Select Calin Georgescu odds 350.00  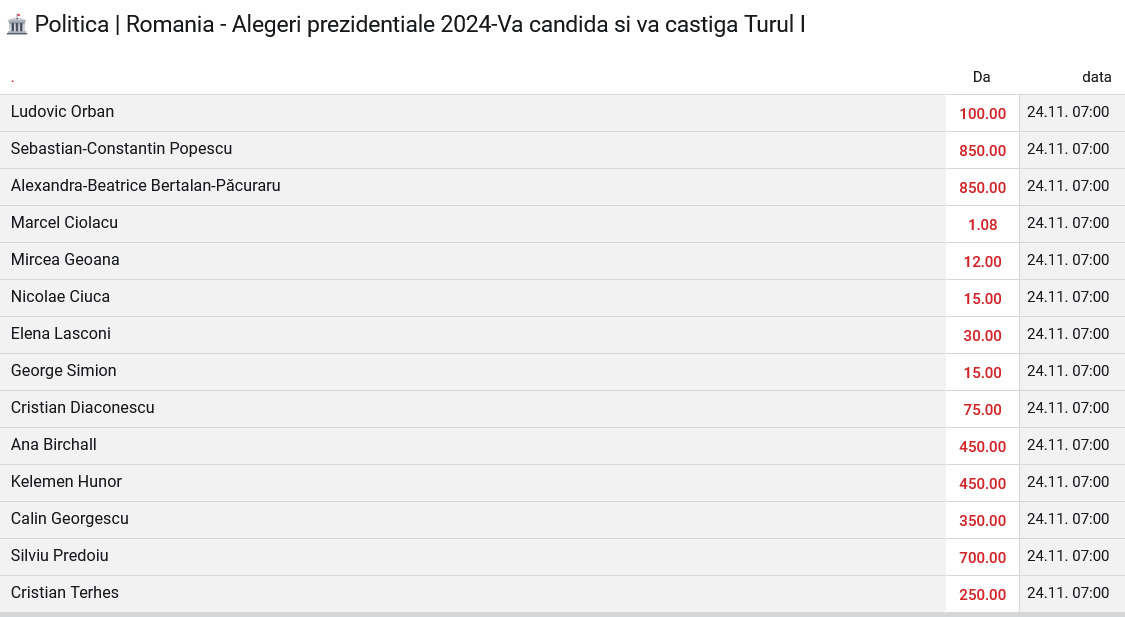[982, 521]
